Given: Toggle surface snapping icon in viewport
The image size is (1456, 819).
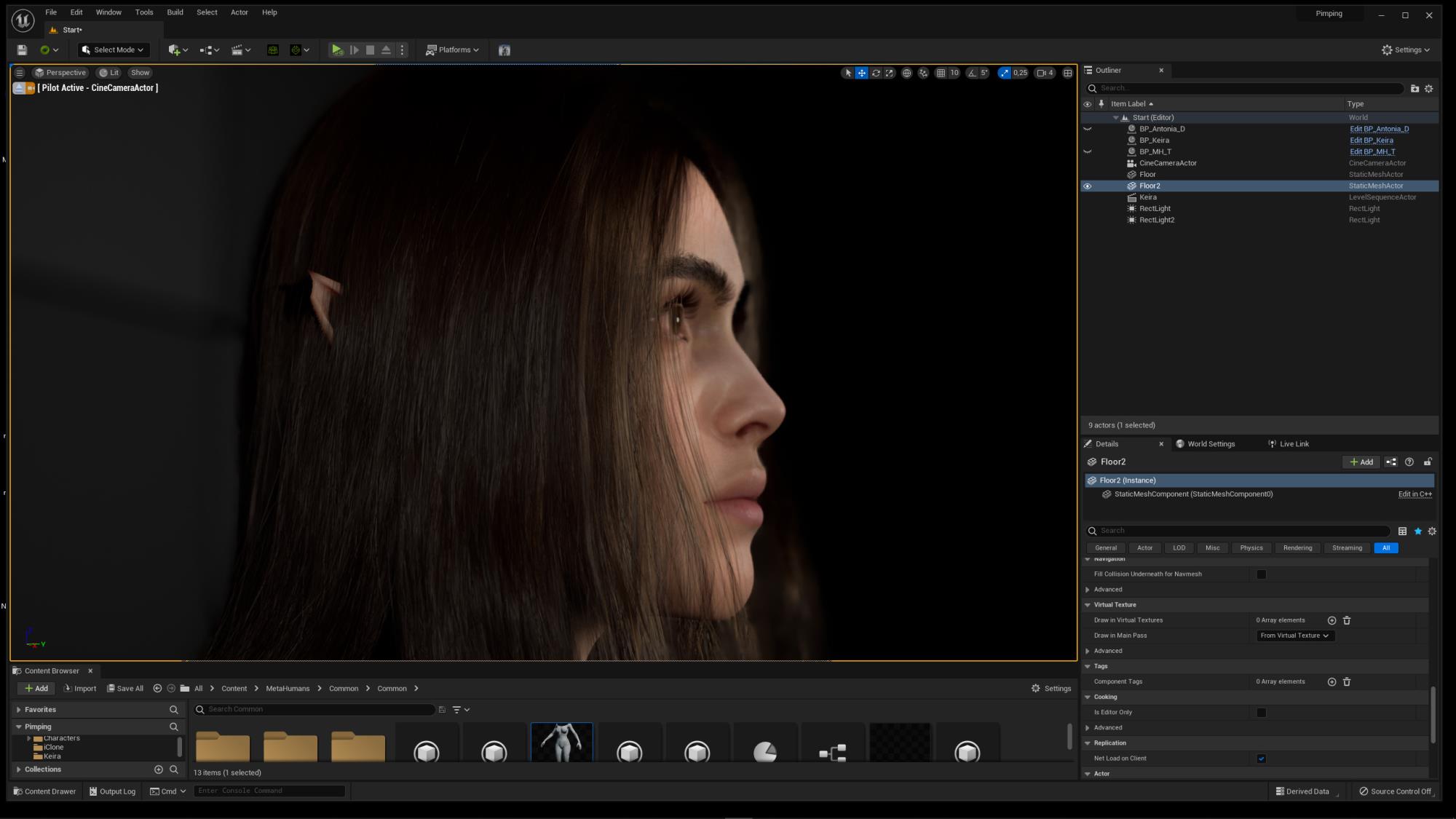Looking at the screenshot, I should [x=923, y=73].
